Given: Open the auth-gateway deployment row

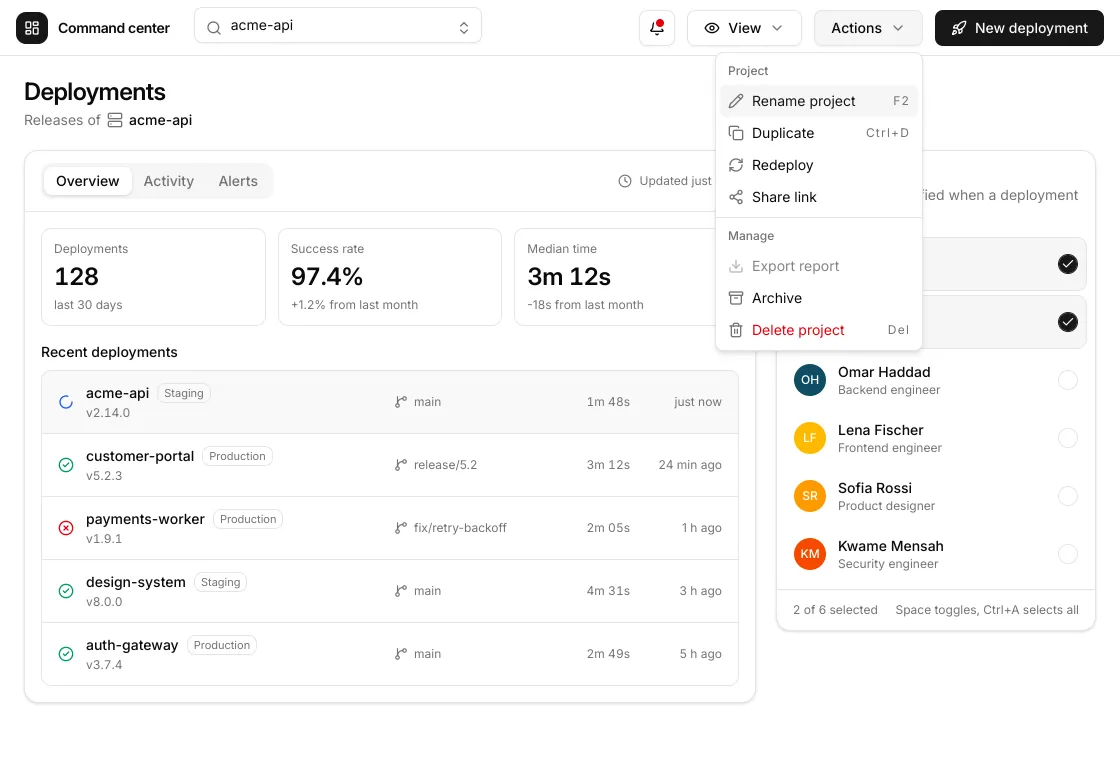Looking at the screenshot, I should click(x=390, y=654).
